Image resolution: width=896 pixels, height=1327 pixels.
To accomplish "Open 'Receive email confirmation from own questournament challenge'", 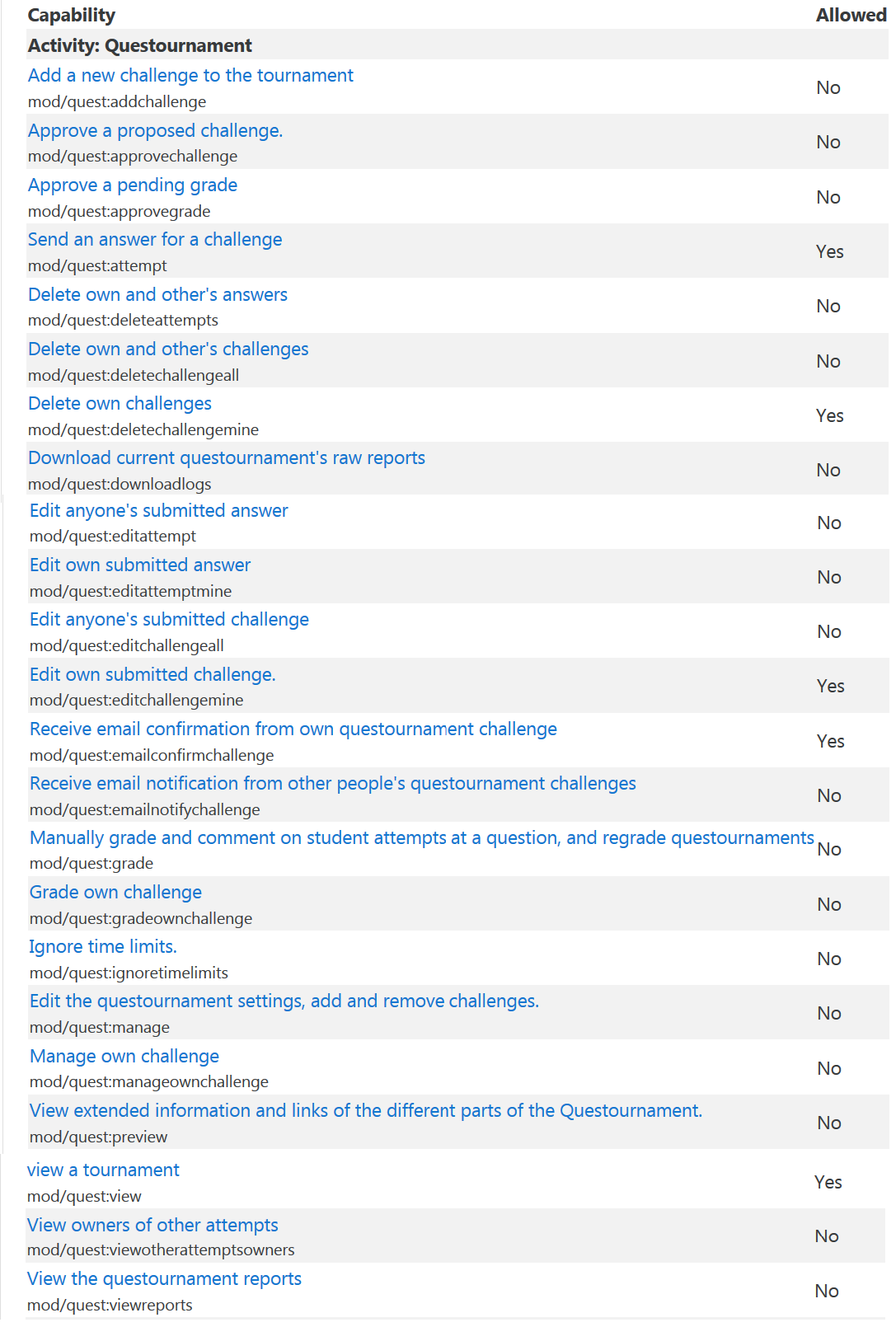I will pyautogui.click(x=293, y=729).
